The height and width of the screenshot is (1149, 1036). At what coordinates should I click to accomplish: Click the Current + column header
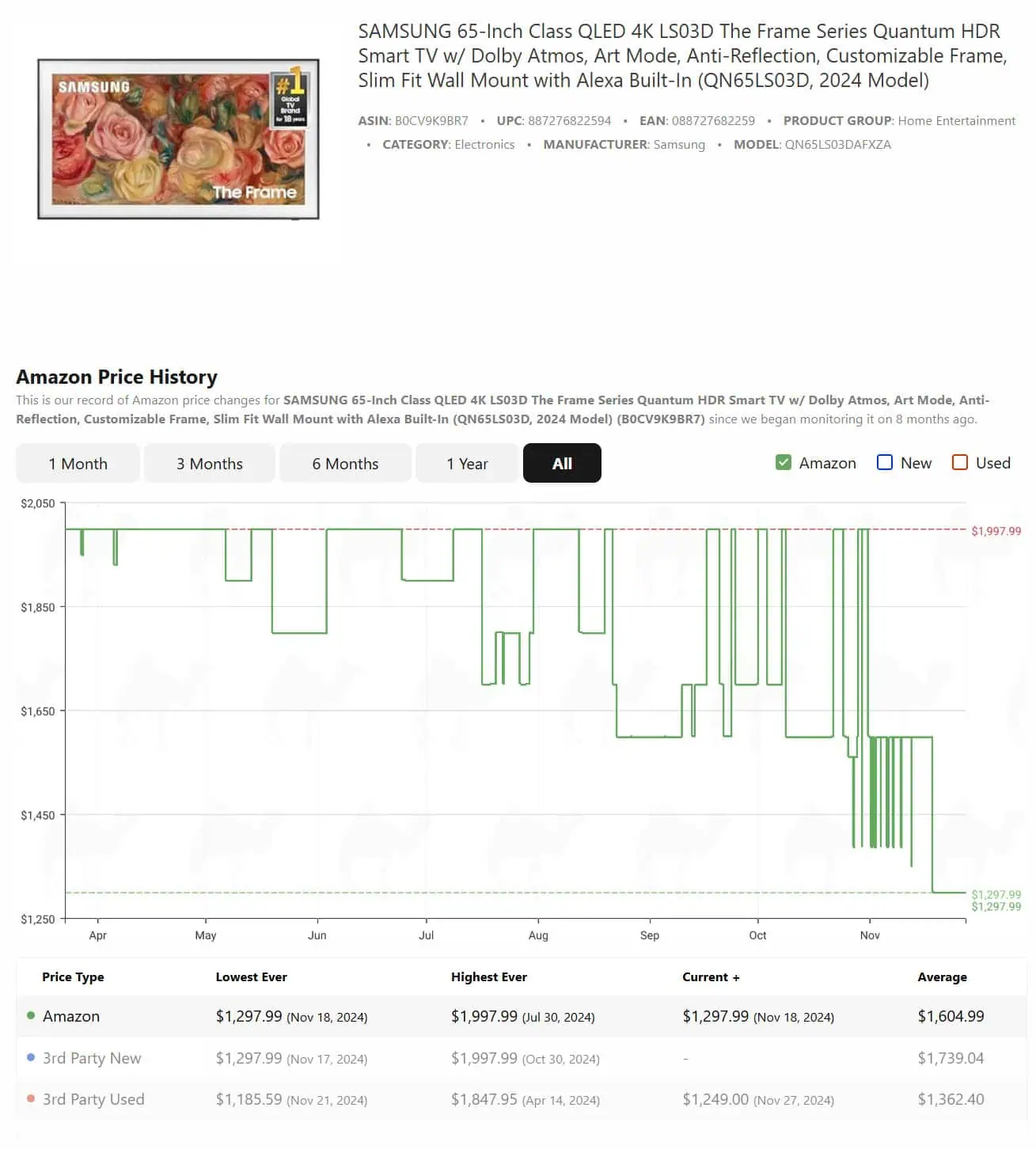711,977
